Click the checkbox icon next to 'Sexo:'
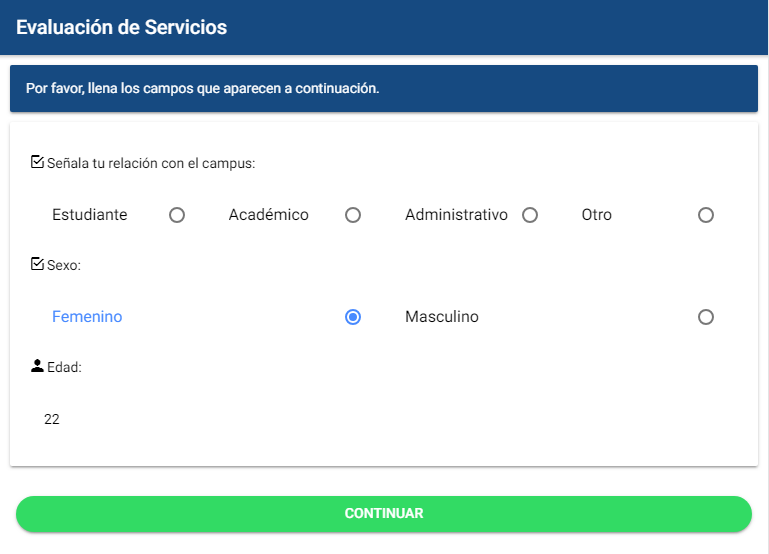Screen dimensions: 769x554 tap(38, 265)
